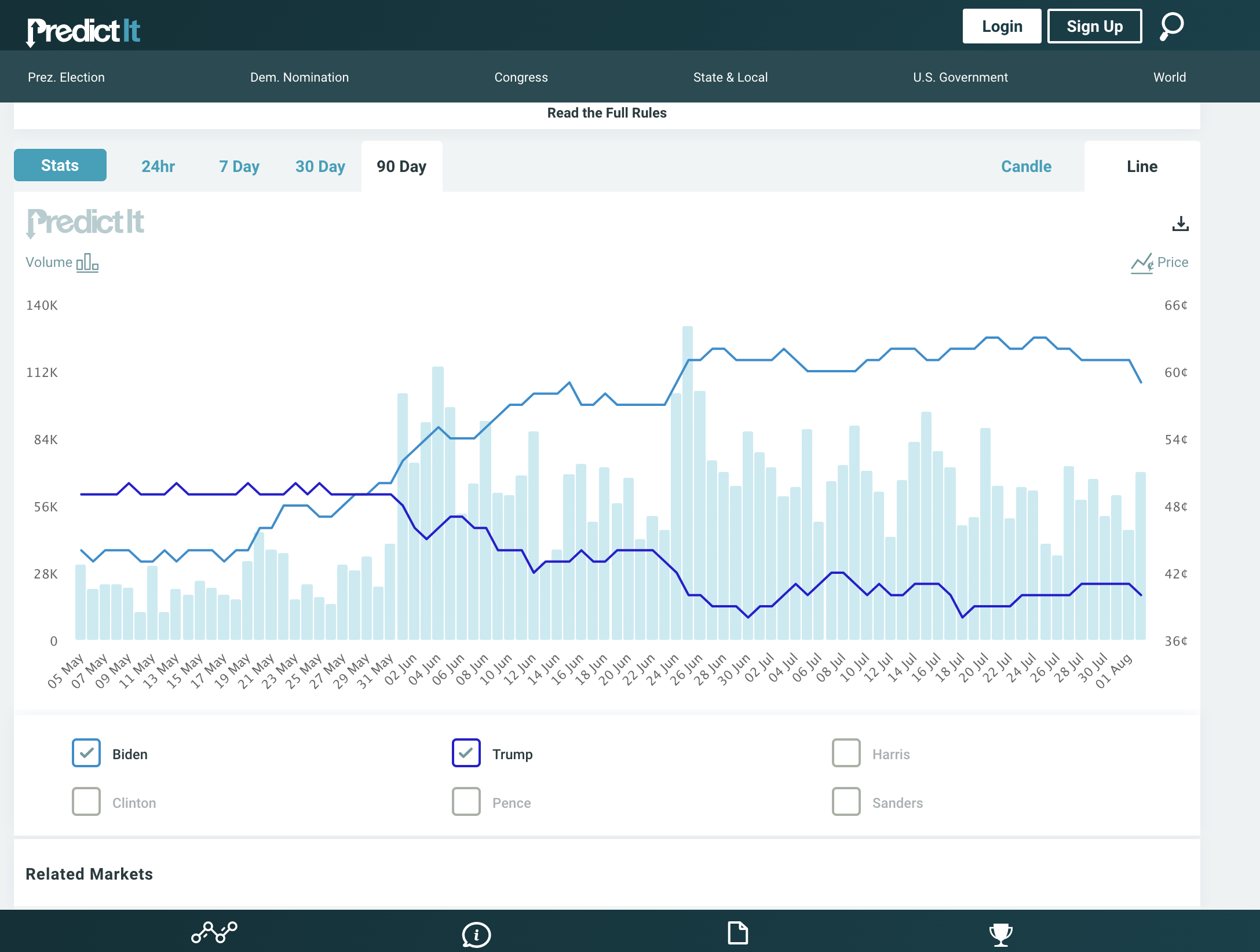
Task: Select the Line chart tab
Action: pyautogui.click(x=1142, y=167)
